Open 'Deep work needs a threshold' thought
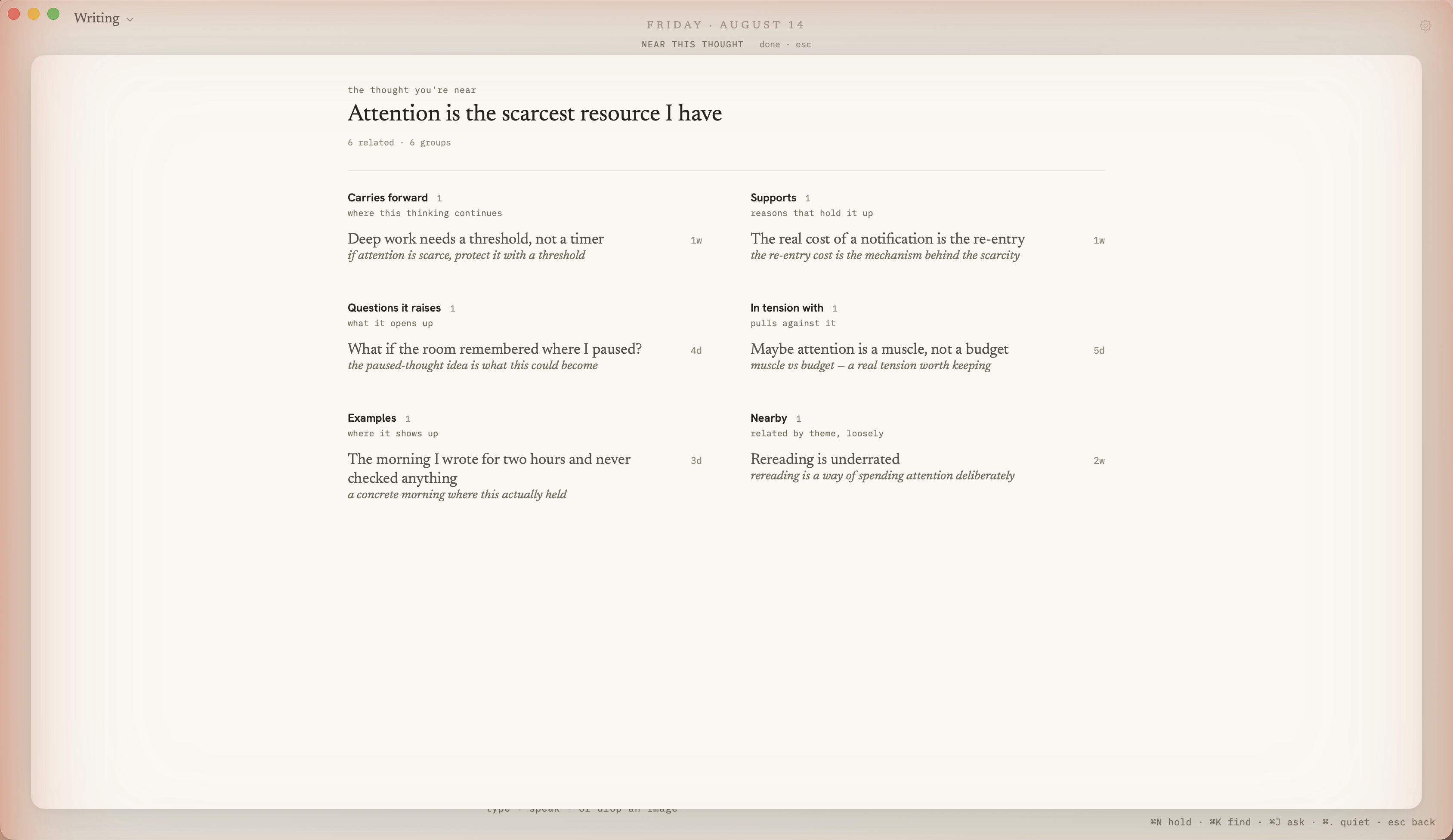 [x=476, y=239]
